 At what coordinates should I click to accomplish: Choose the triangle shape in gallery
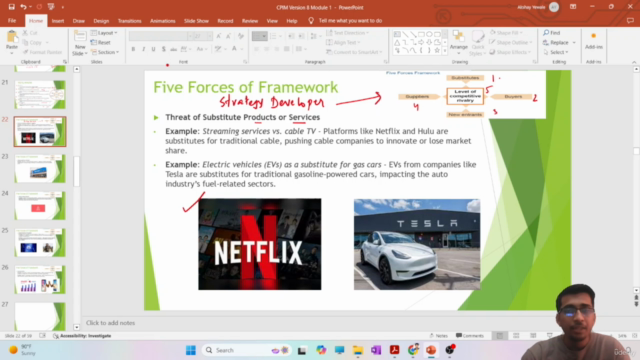coord(397,42)
